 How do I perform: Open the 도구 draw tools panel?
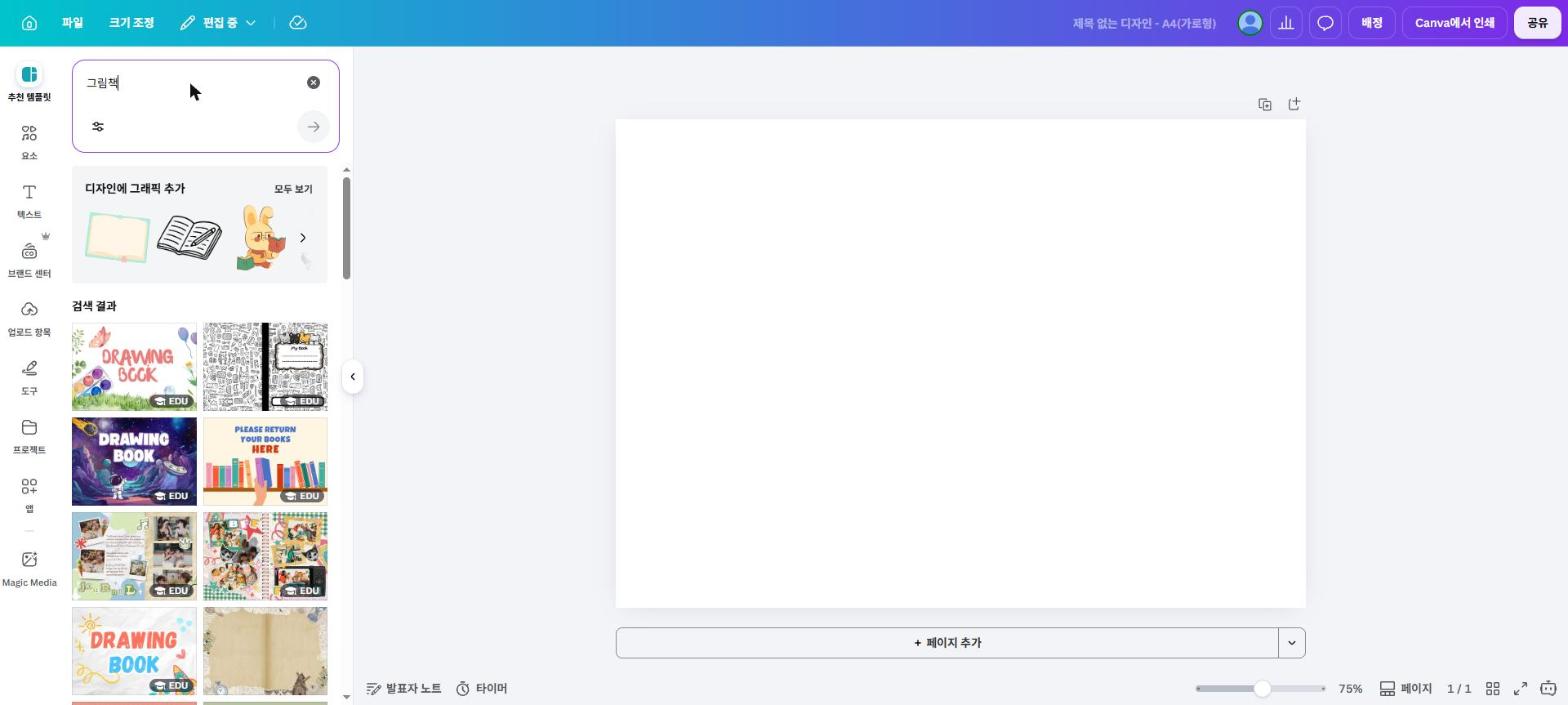[x=29, y=378]
